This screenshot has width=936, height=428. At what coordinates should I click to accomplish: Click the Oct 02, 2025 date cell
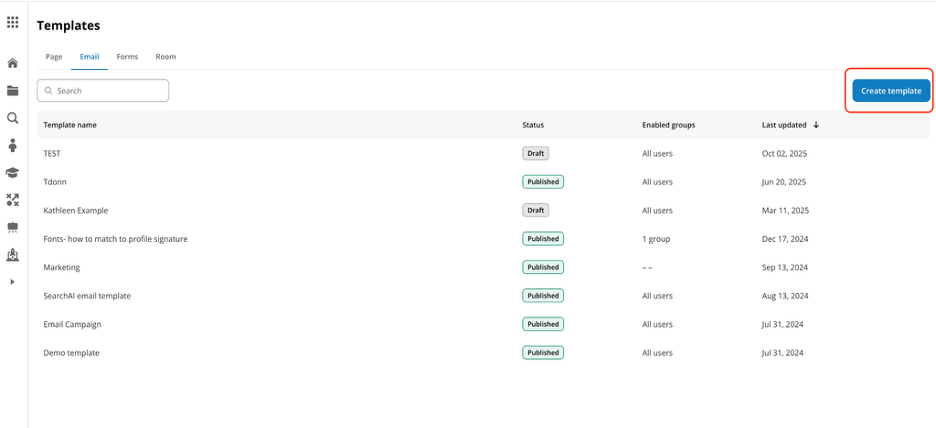[784, 154]
